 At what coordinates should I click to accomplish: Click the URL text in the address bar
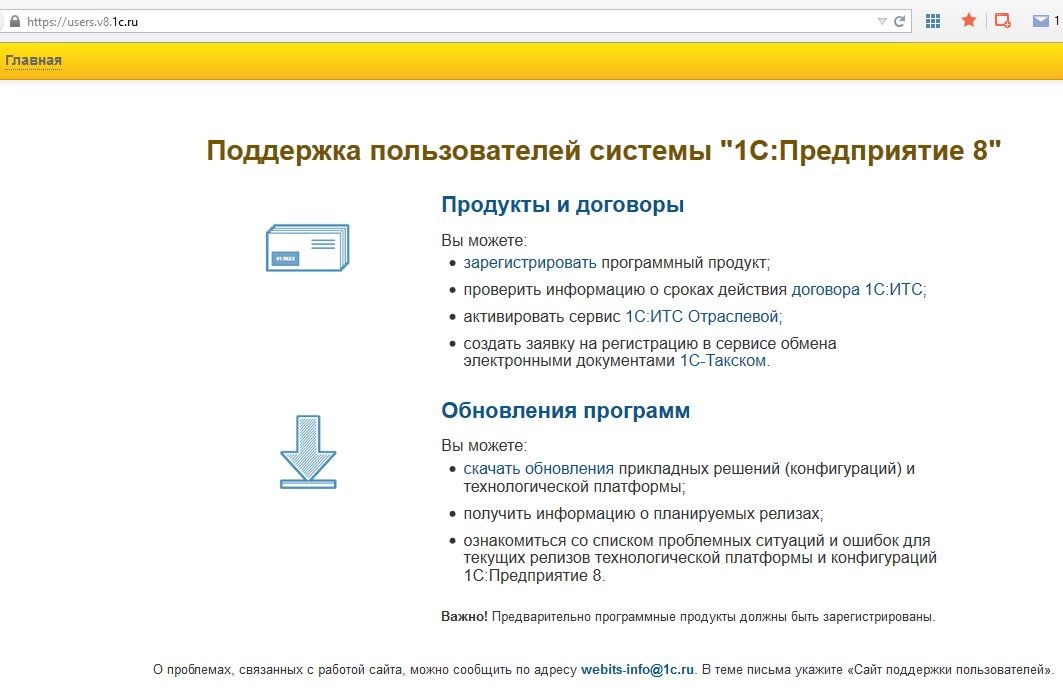tap(82, 21)
